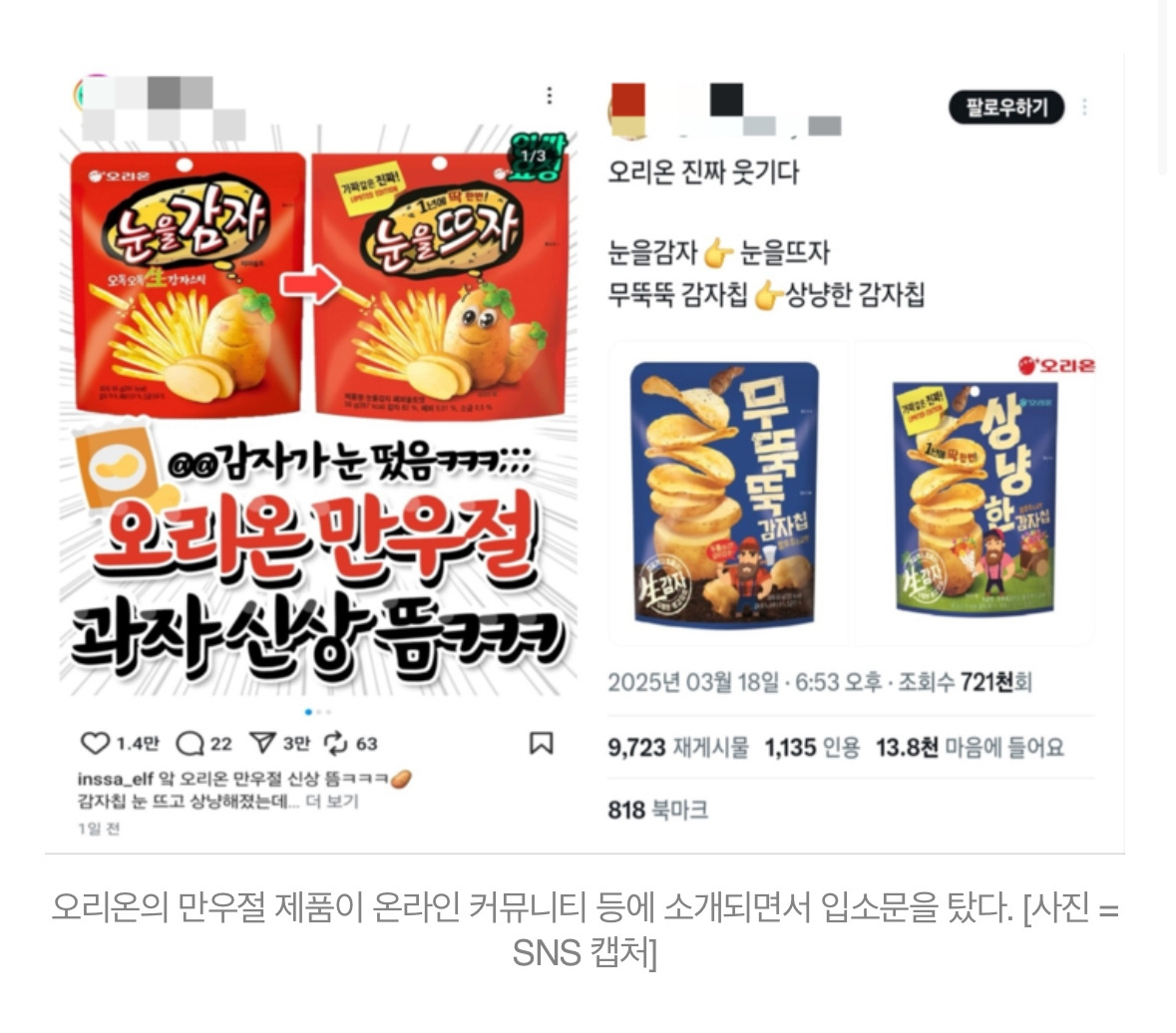Like the Instagram post with heart icon
The width and height of the screenshot is (1176, 1033).
point(95,743)
